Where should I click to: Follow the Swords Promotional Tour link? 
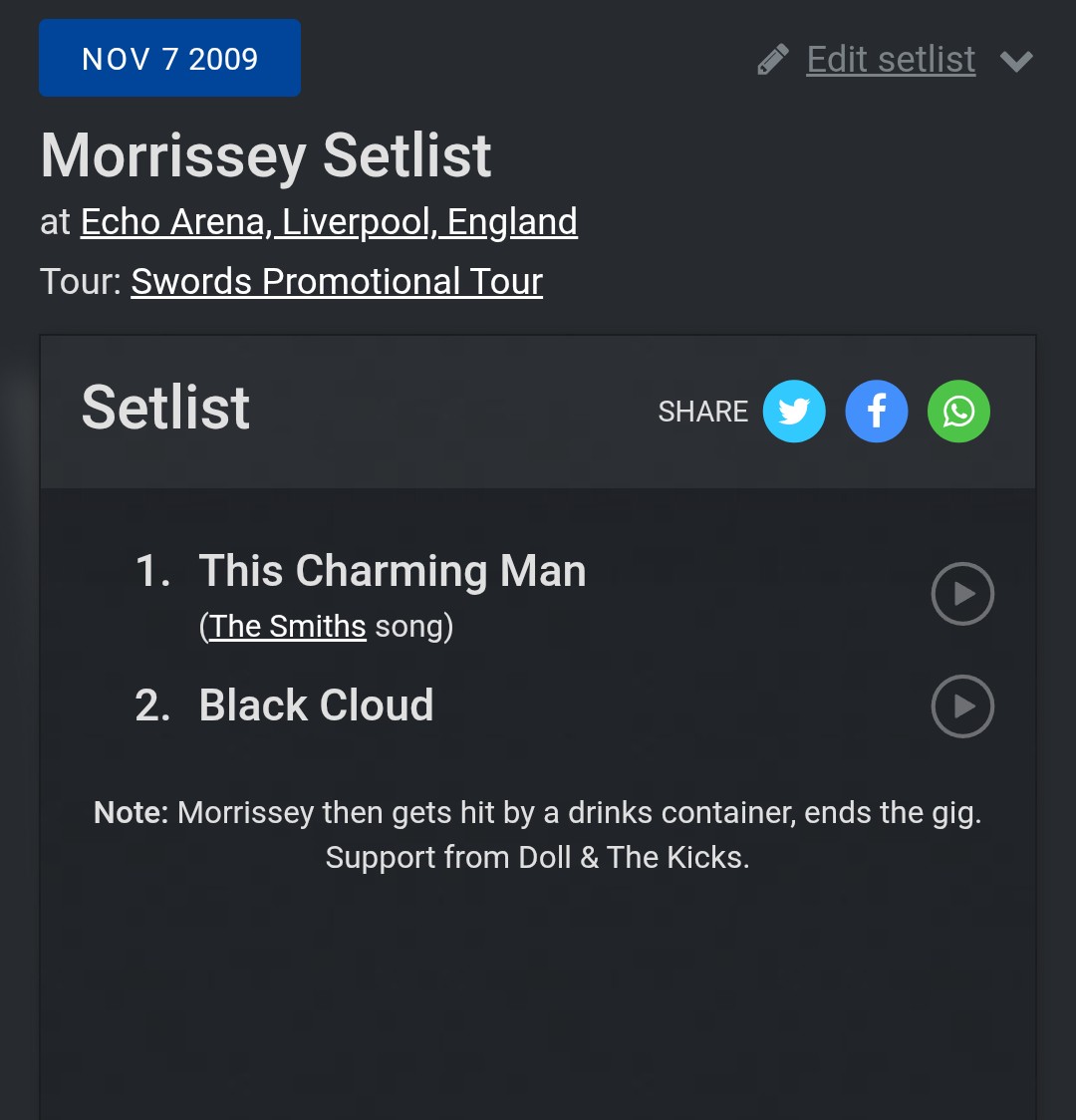point(337,281)
